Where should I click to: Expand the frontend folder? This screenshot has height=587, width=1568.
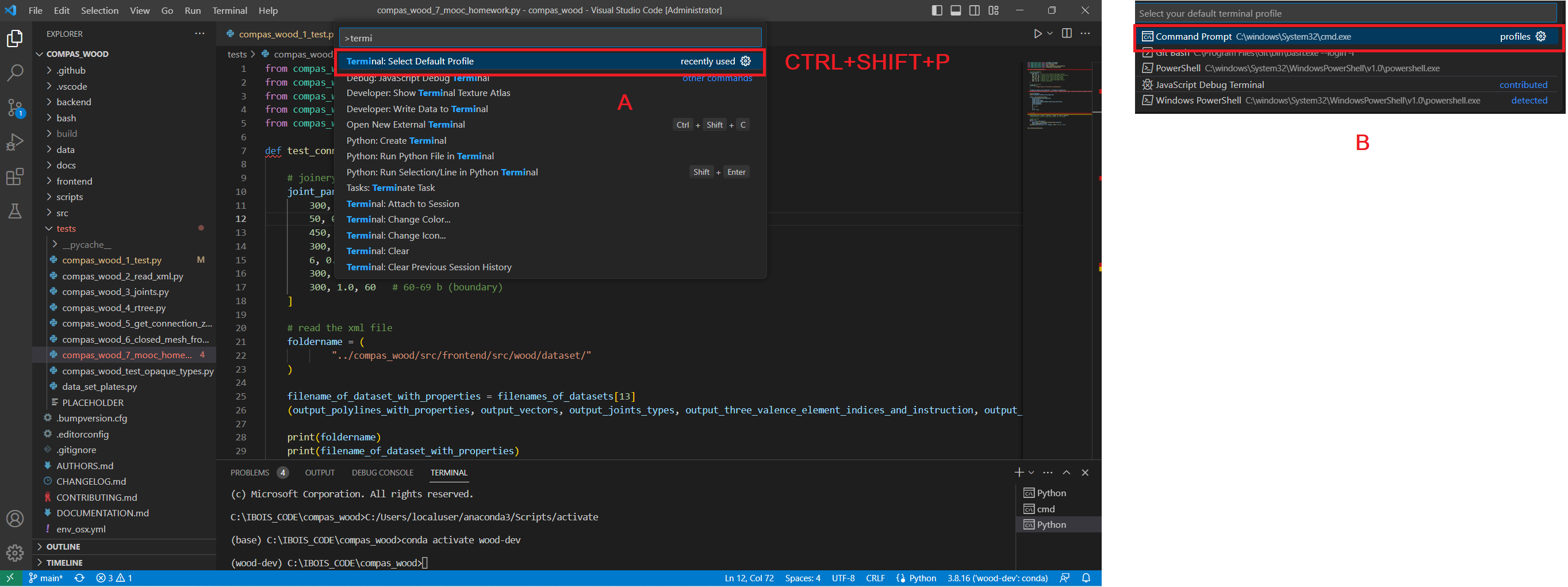pyautogui.click(x=74, y=182)
